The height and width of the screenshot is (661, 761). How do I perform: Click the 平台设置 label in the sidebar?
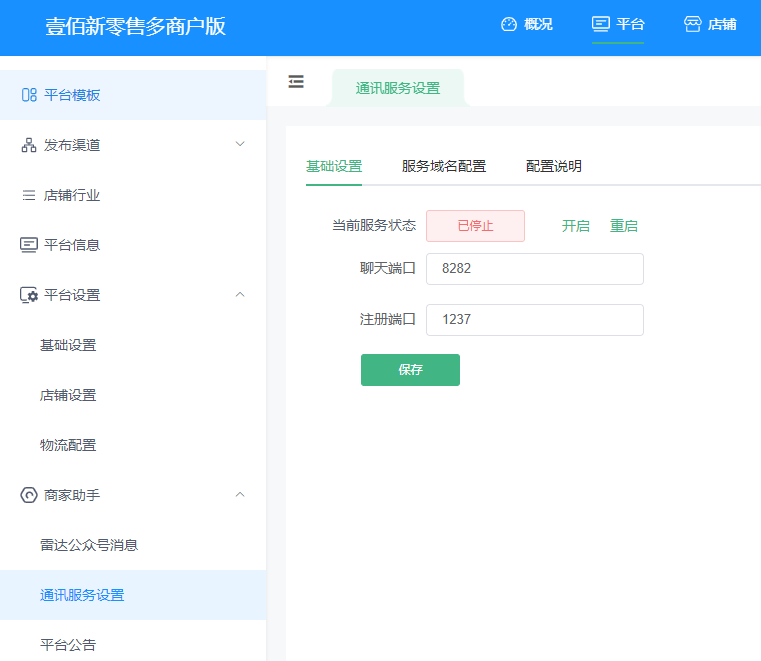[72, 295]
